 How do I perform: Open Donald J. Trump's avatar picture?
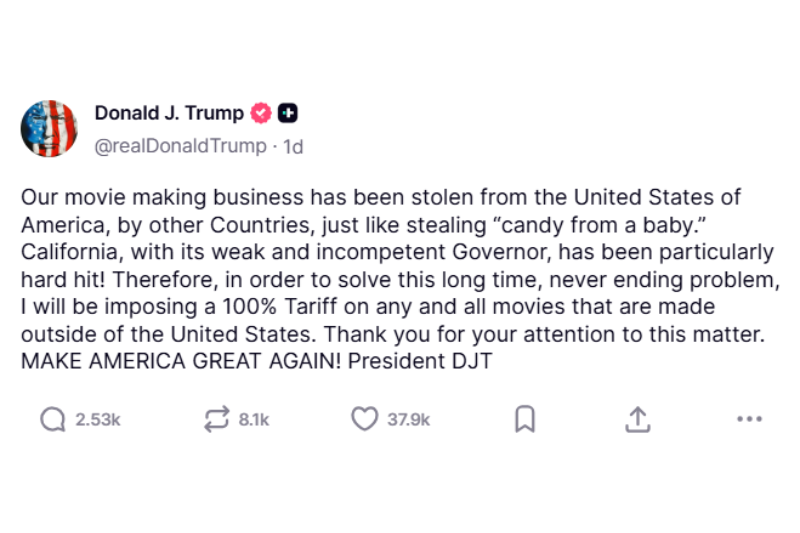point(49,129)
